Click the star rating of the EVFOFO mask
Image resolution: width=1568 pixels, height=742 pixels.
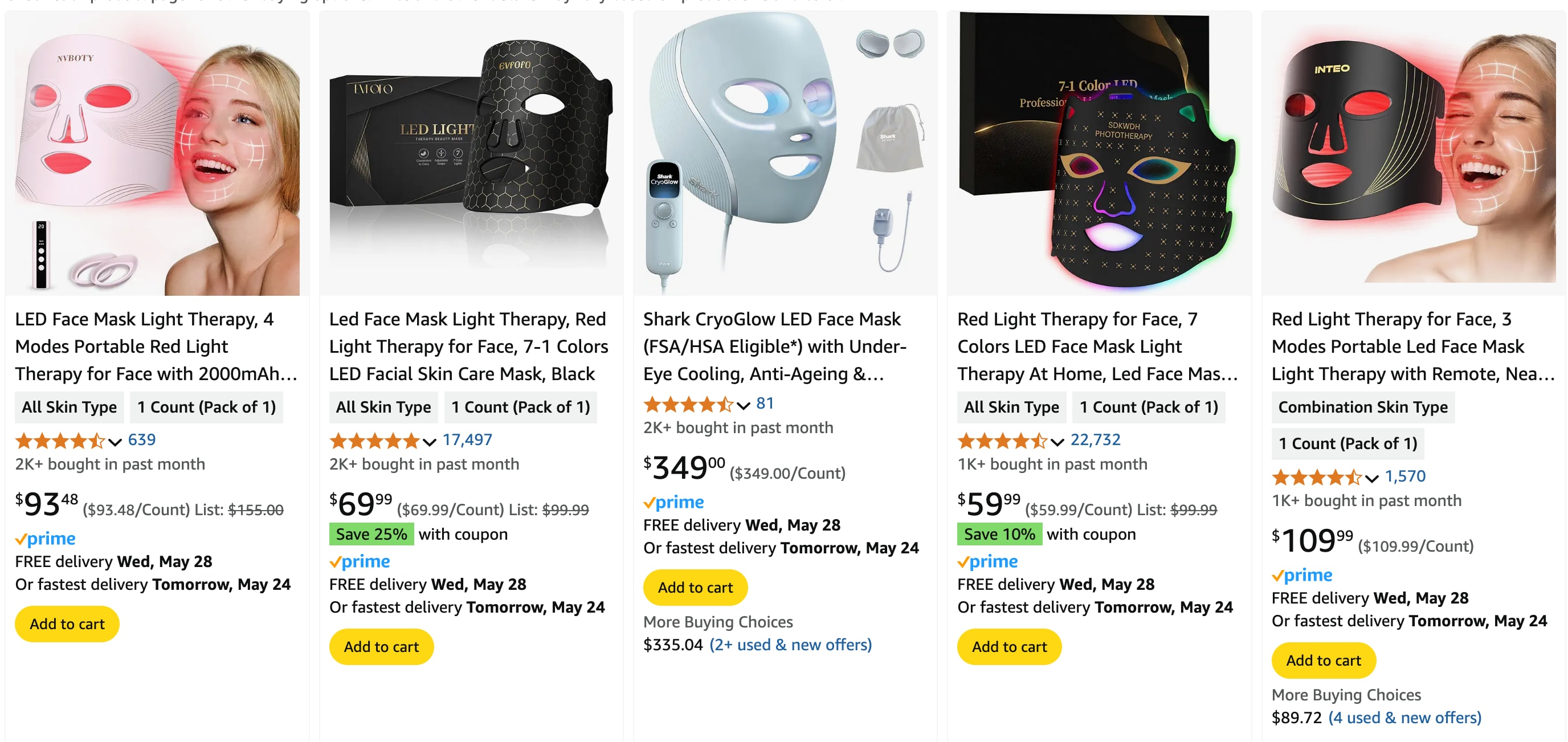374,440
